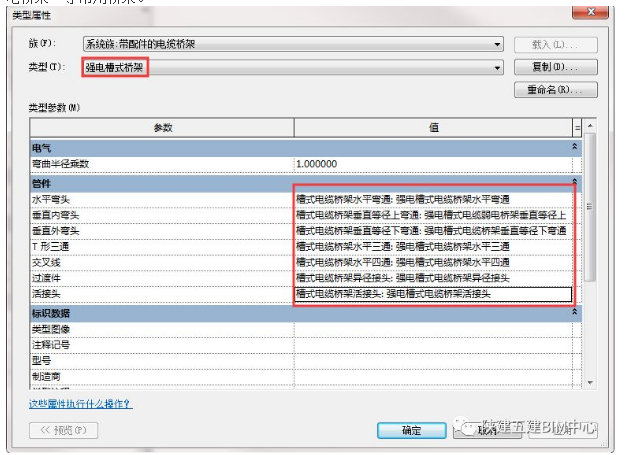Select the 过渡件 value cell

point(433,278)
